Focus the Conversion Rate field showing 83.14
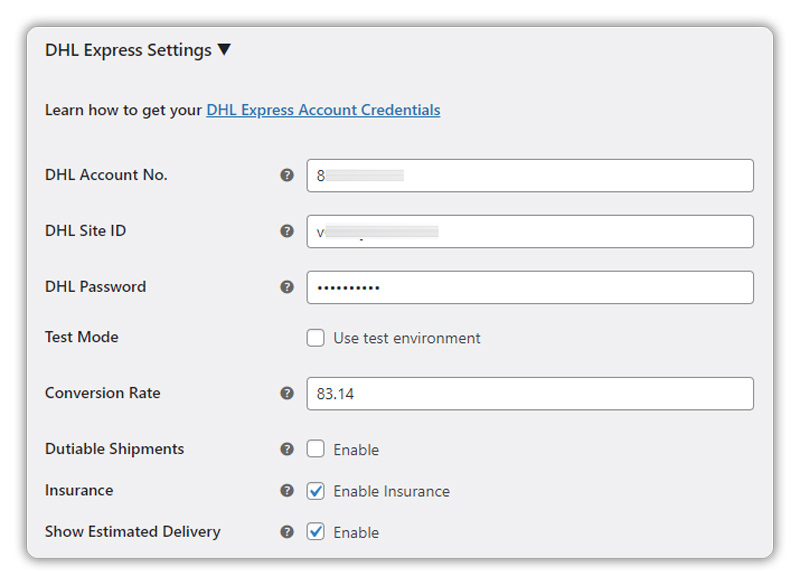This screenshot has width=800, height=586. [x=530, y=394]
